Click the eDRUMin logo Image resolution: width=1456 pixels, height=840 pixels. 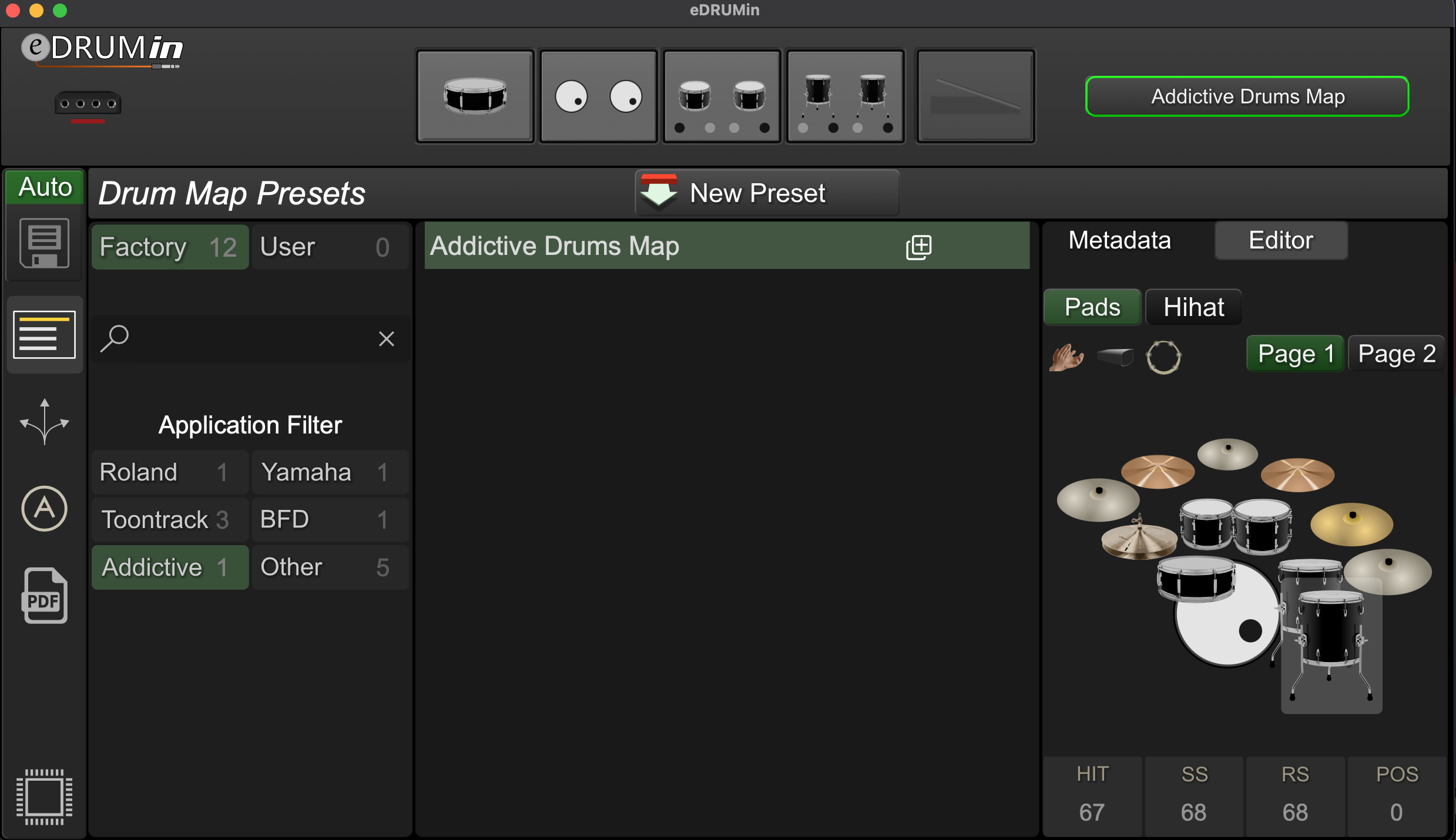pyautogui.click(x=102, y=51)
